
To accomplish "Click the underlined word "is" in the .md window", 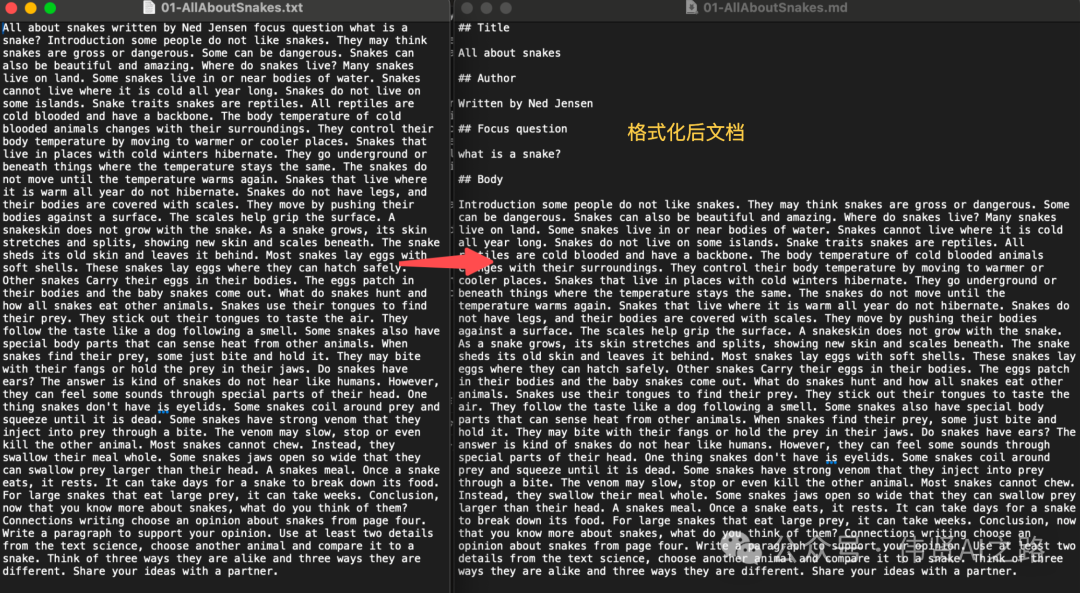I will 832,457.
